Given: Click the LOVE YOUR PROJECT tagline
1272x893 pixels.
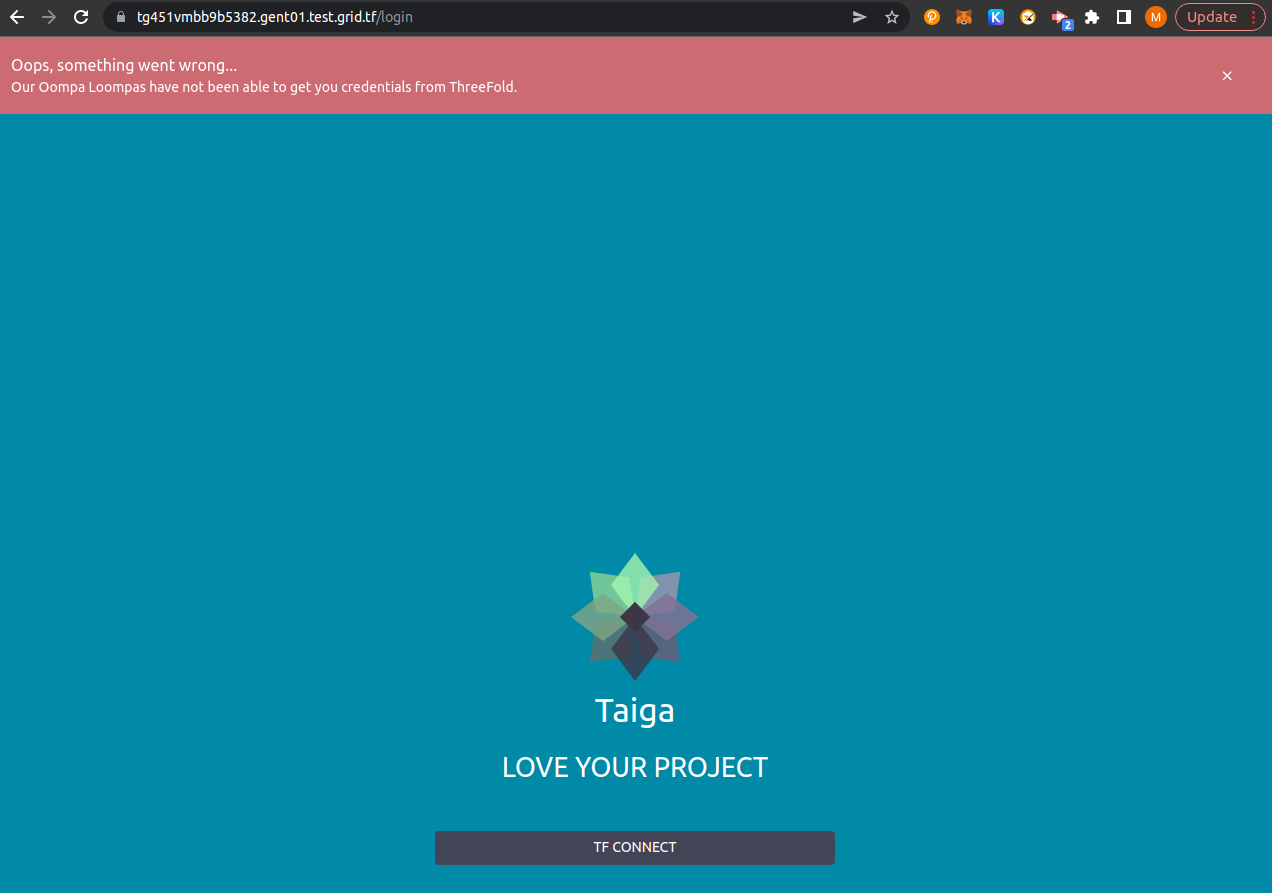Looking at the screenshot, I should pos(635,767).
